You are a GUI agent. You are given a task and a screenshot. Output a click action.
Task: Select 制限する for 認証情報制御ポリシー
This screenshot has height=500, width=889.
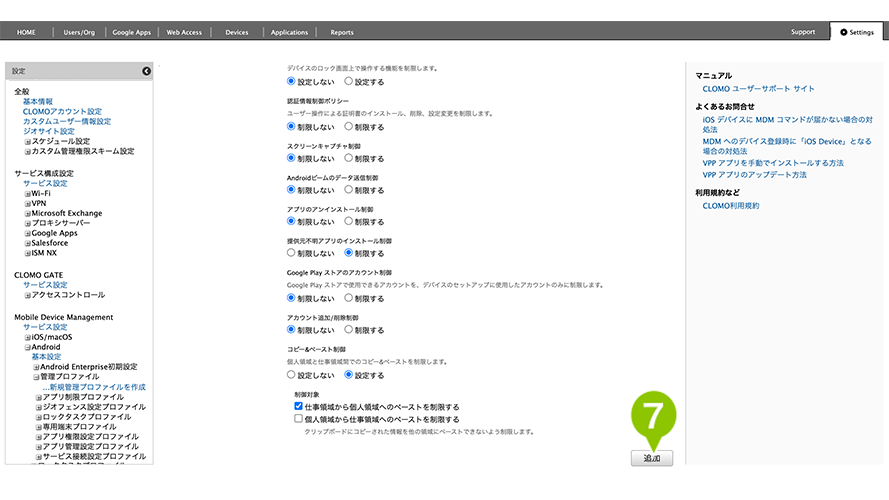(x=349, y=126)
